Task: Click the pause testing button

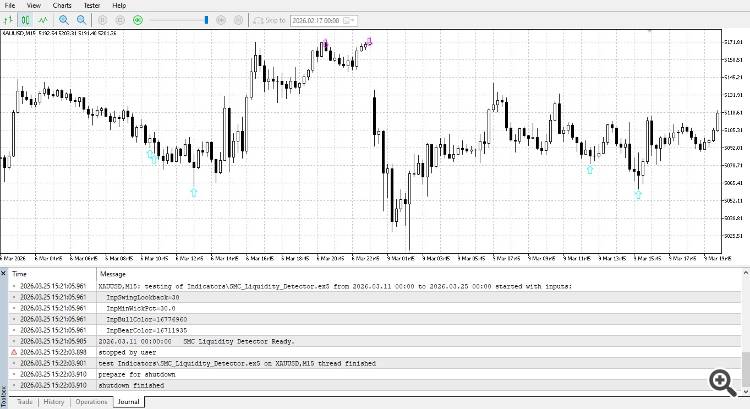Action: click(102, 20)
